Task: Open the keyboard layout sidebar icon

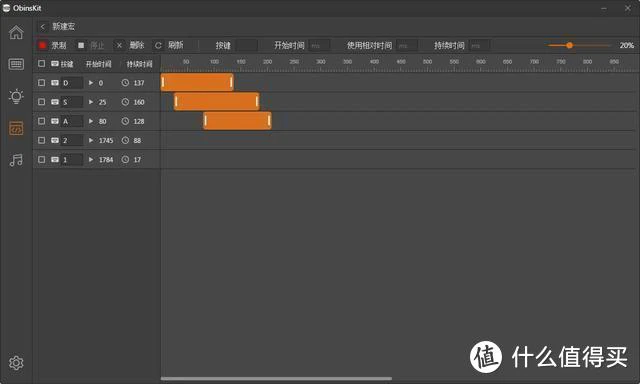Action: [x=16, y=64]
